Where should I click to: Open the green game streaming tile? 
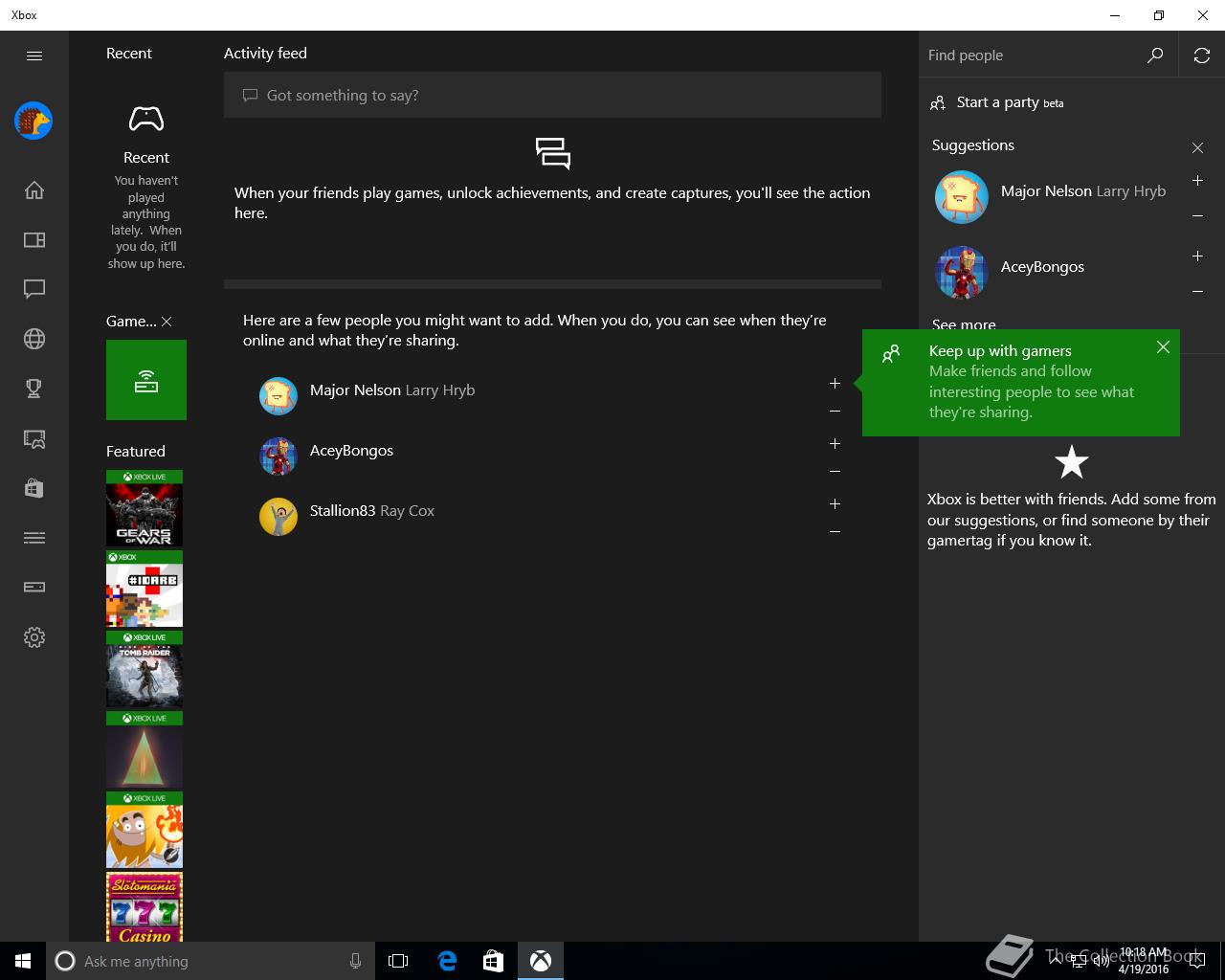(146, 380)
